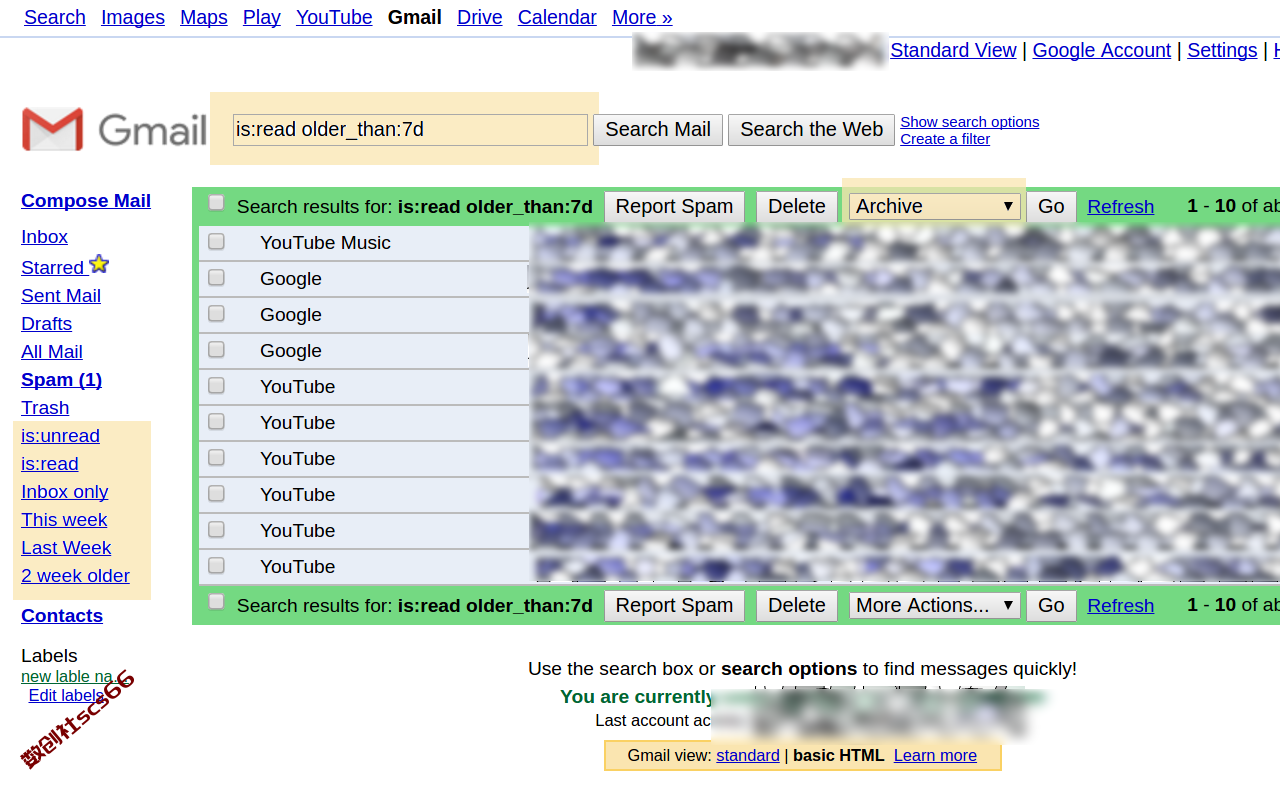Open the Archive actions dropdown
The image size is (1280, 800).
[x=934, y=206]
